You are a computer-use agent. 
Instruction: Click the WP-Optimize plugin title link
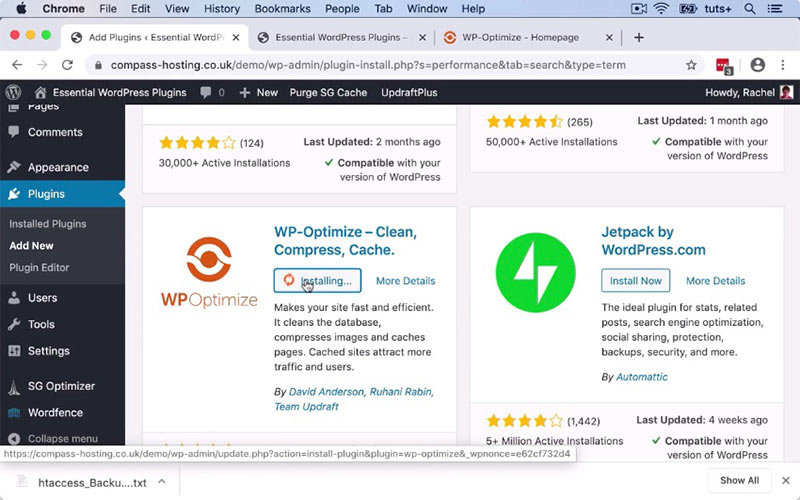[x=345, y=241]
